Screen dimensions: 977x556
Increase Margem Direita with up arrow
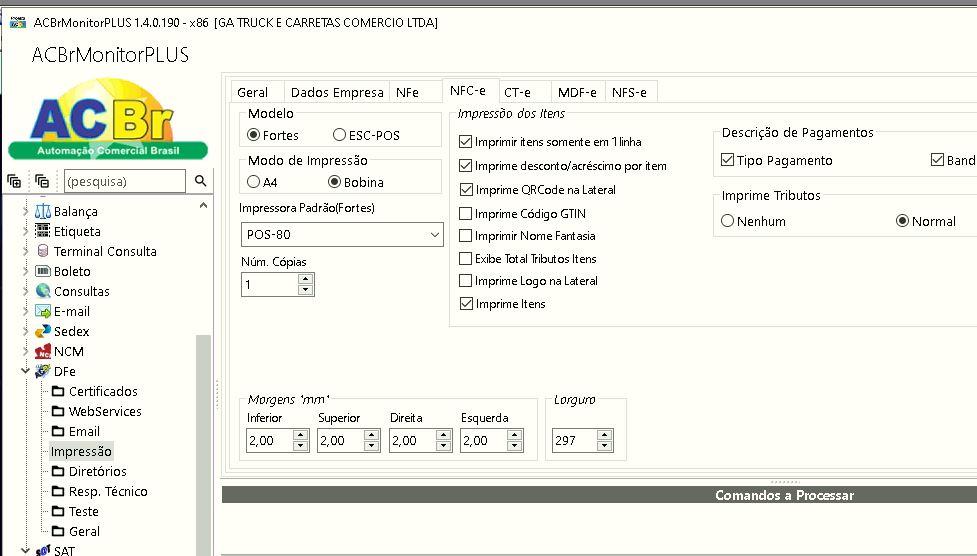pyautogui.click(x=444, y=435)
